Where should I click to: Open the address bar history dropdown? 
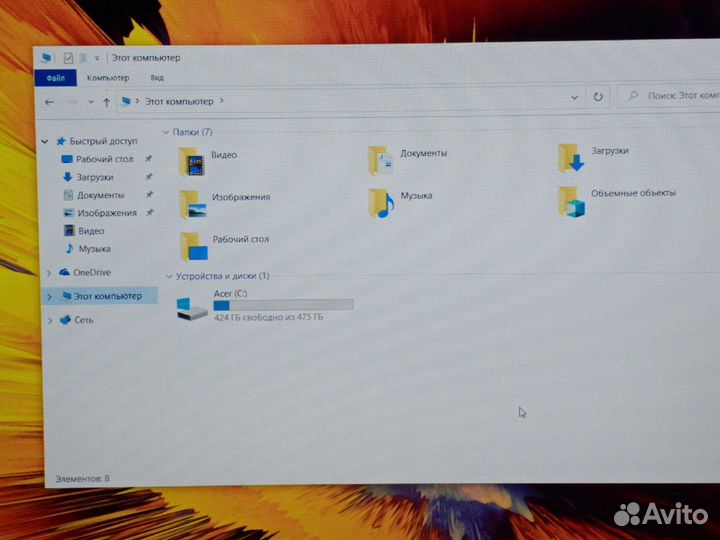coord(574,97)
